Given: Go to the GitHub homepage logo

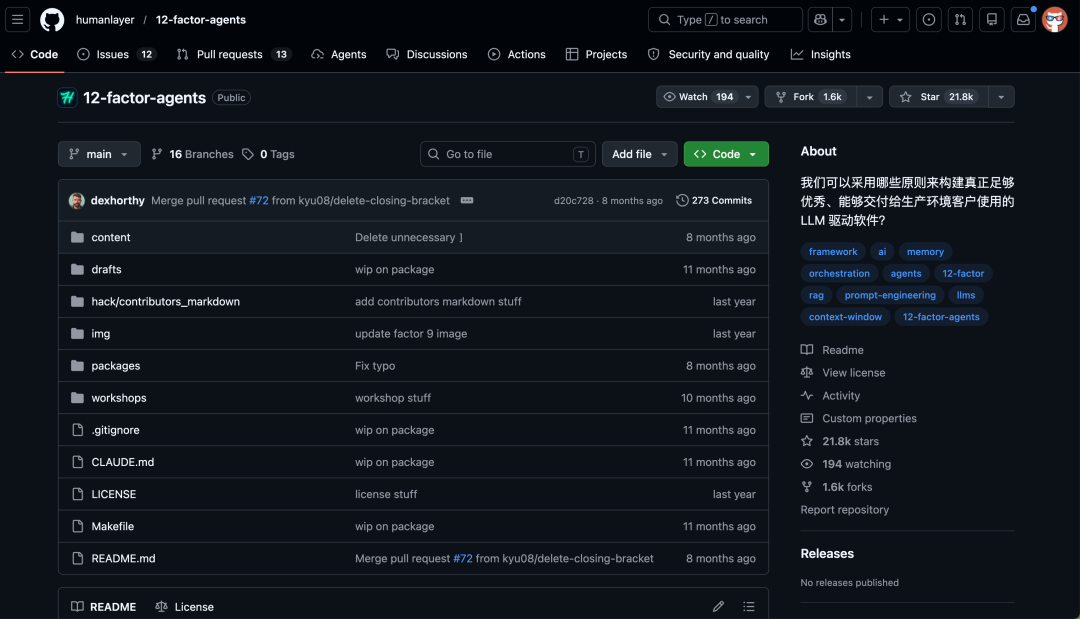Looking at the screenshot, I should click(52, 19).
